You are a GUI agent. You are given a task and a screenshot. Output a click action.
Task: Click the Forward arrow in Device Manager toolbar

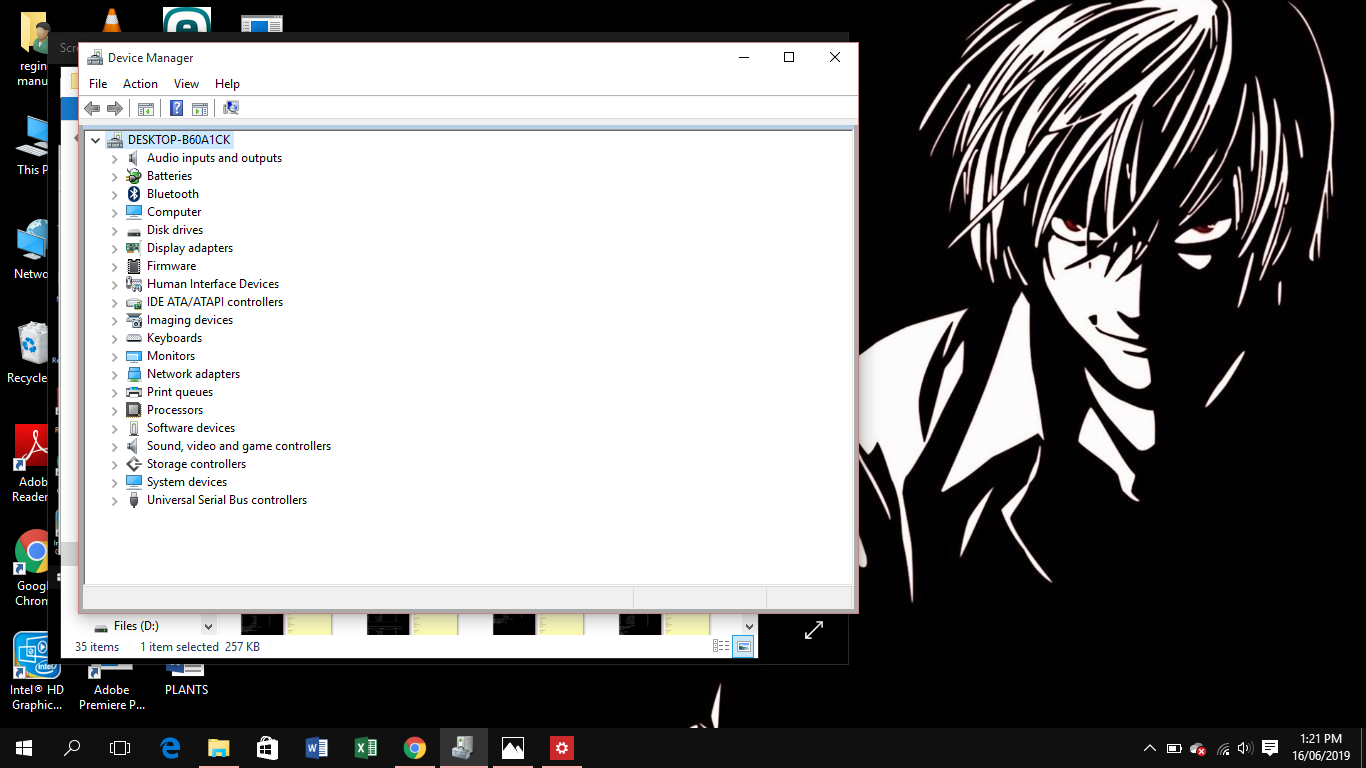click(115, 108)
